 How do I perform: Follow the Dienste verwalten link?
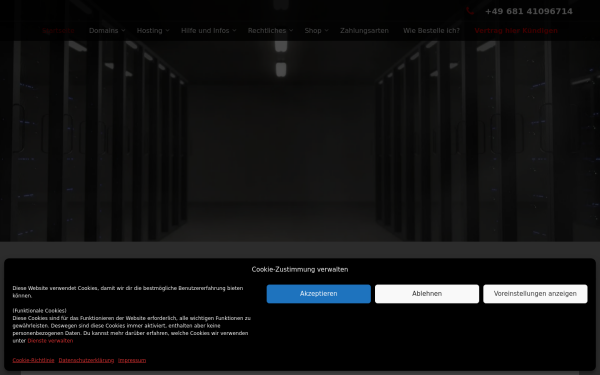point(50,341)
